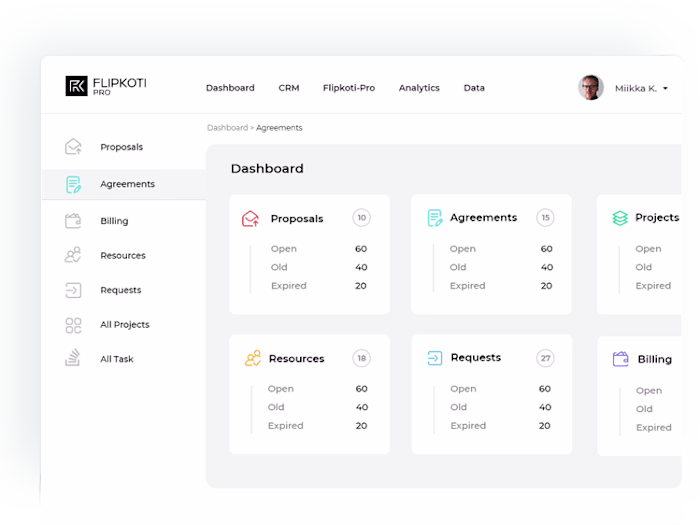Click the Requests count badge showing 27
700x525 pixels.
(x=545, y=358)
